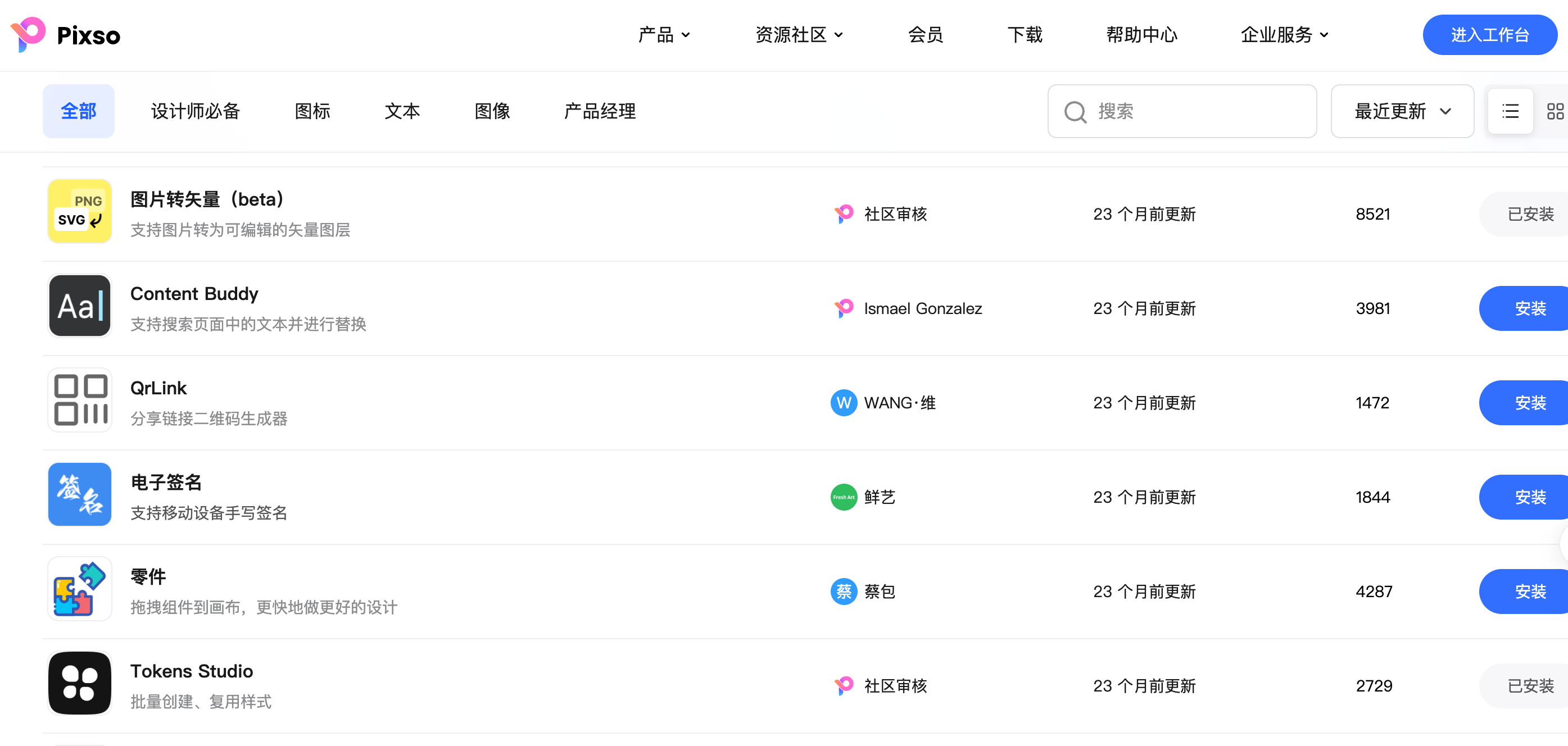Open the QrLink QR code plugin icon
Viewport: 1568px width, 746px height.
[80, 400]
